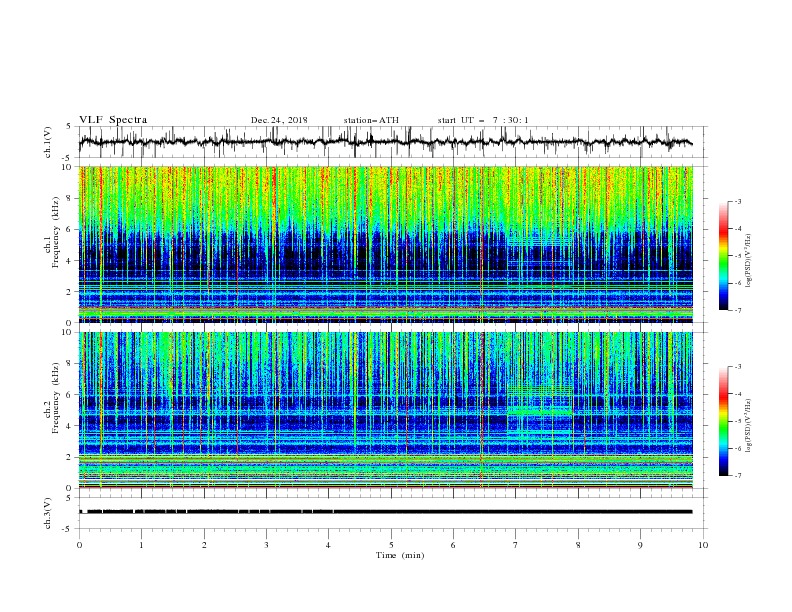Click the time axis tick label '0'
Screen dimensions: 792x612
pos(79,545)
